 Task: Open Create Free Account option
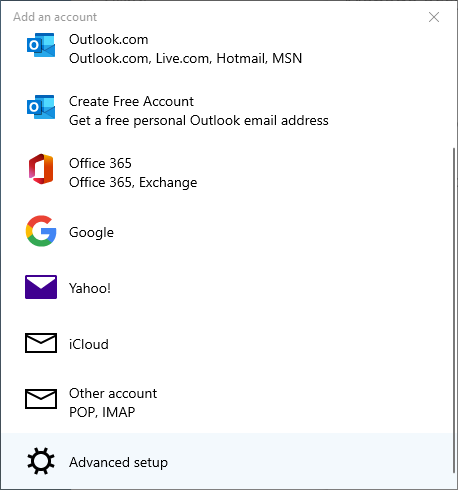(x=131, y=101)
